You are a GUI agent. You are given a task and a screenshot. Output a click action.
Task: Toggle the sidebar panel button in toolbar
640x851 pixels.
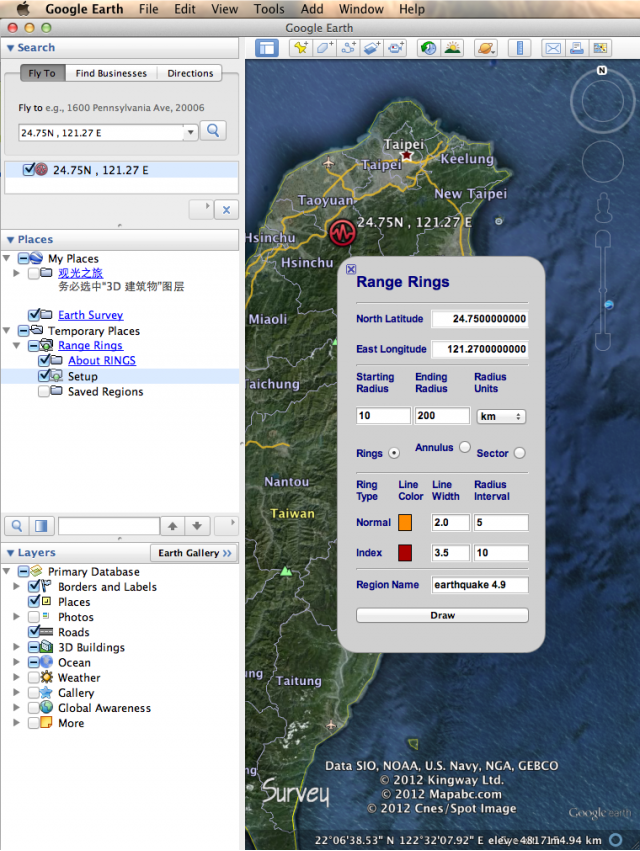[267, 48]
